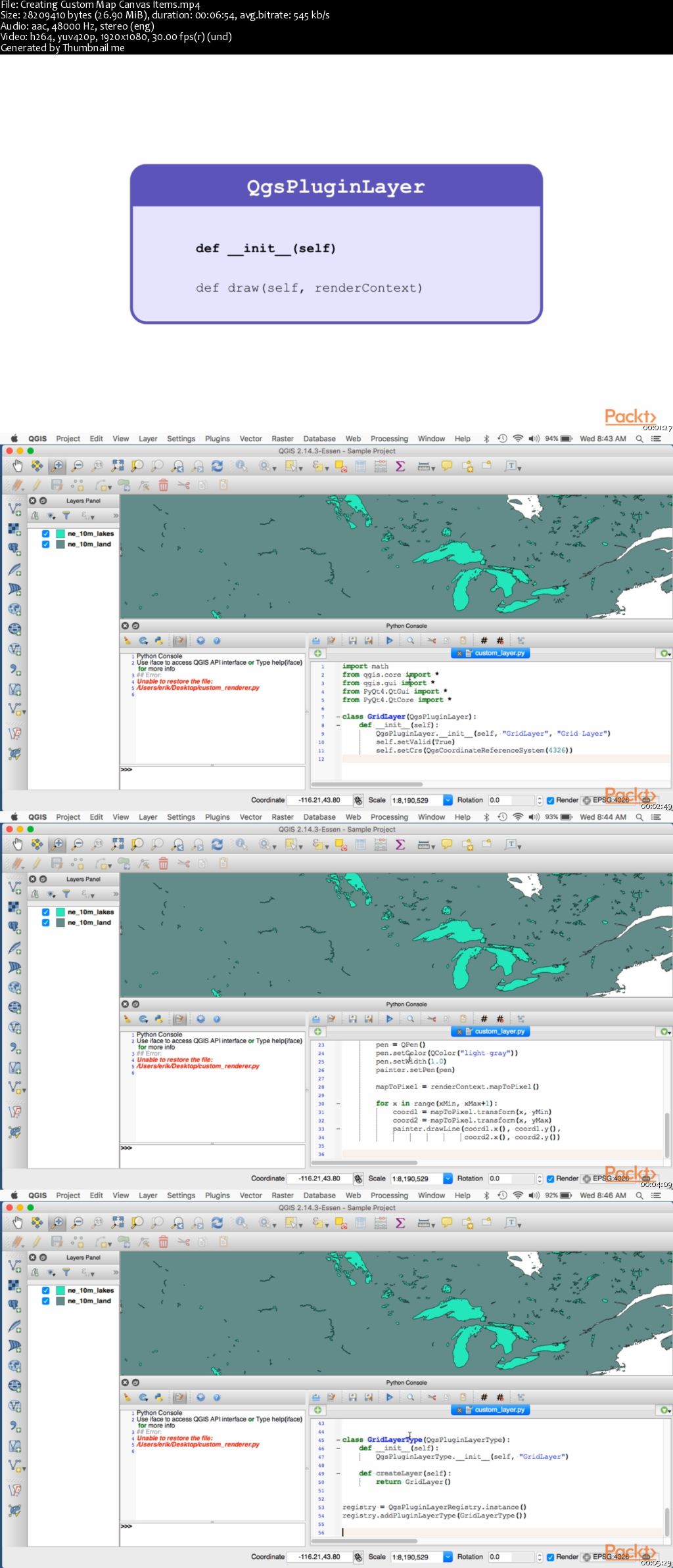Click vertical editor scrollbar in 8:44 AM frame
673x1568 pixels.
pos(668,1134)
